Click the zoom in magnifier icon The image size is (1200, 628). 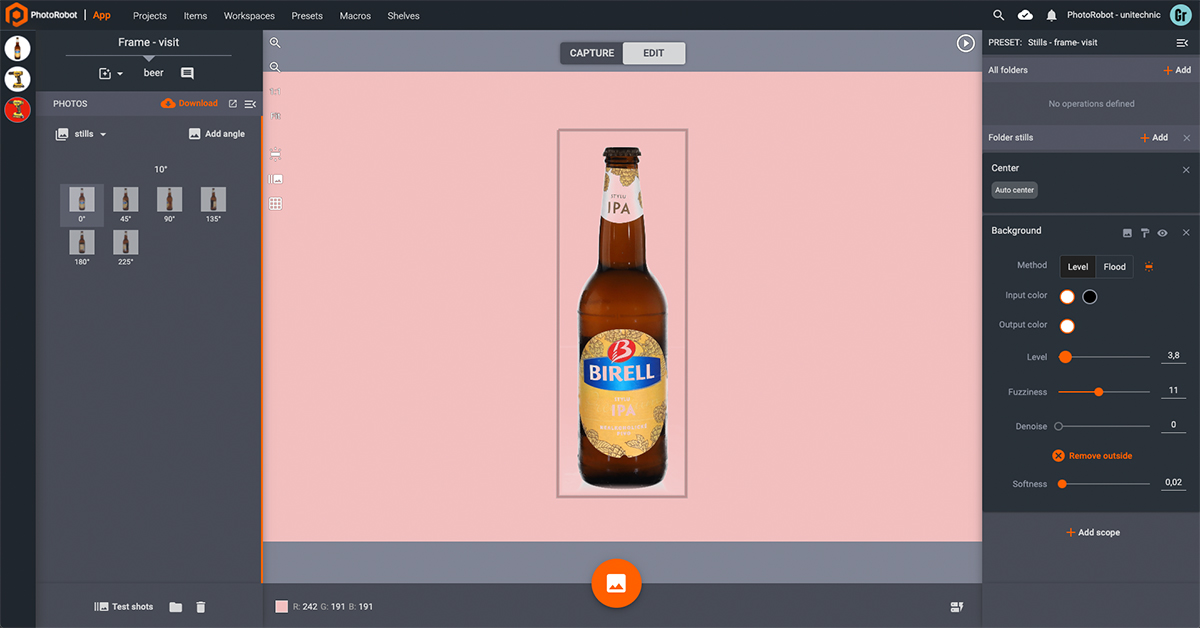(275, 43)
